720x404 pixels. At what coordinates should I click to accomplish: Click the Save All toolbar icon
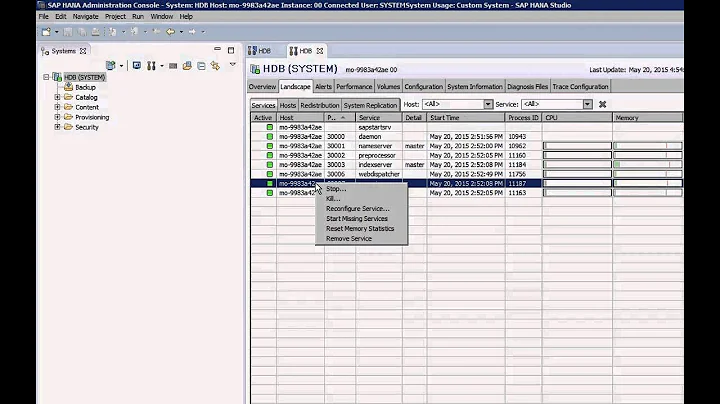[82, 32]
